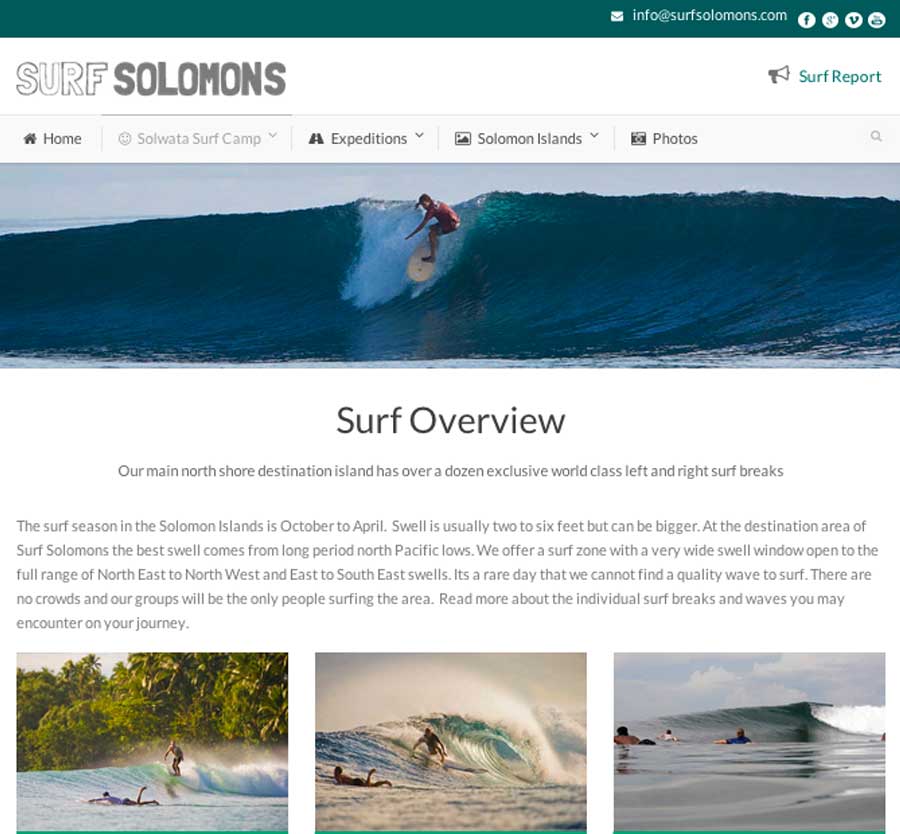Open the barrel wave surfer thumbnail
The height and width of the screenshot is (834, 900).
click(451, 742)
